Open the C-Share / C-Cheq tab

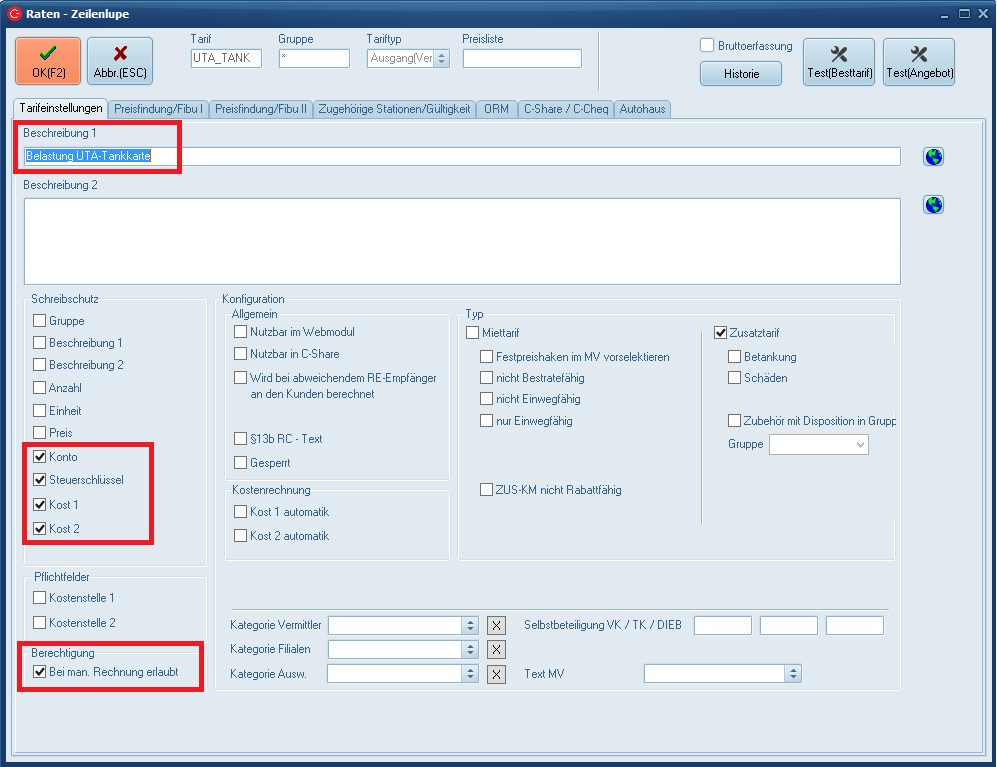pyautogui.click(x=565, y=108)
